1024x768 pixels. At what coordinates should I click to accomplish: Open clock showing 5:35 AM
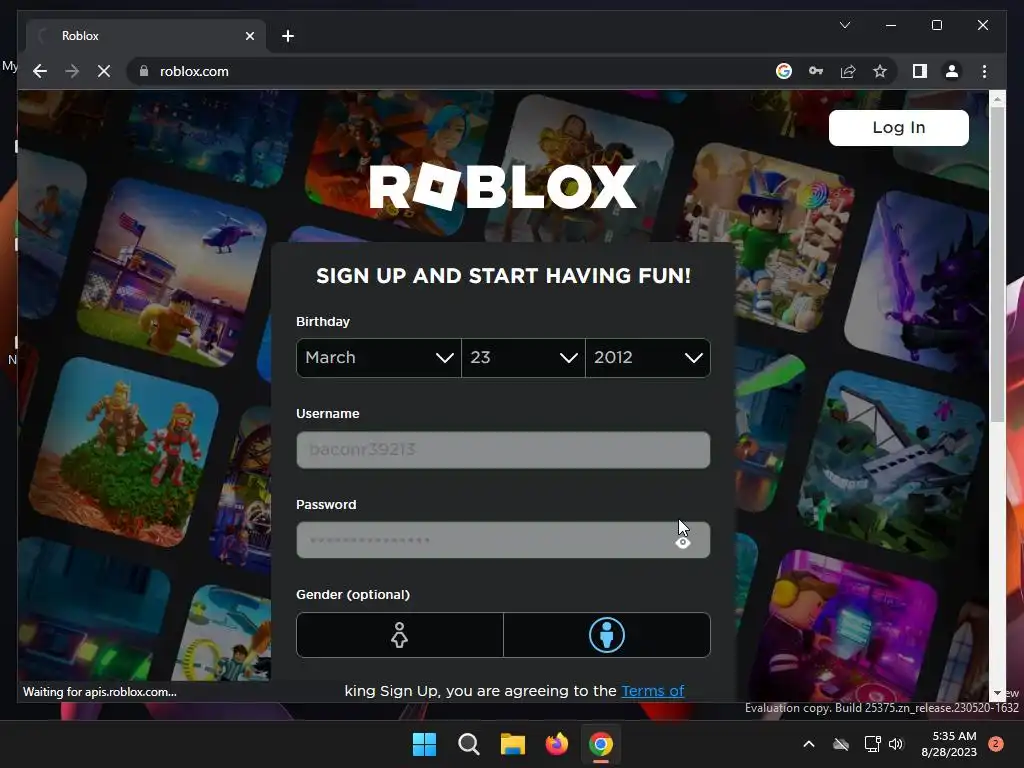tap(949, 744)
